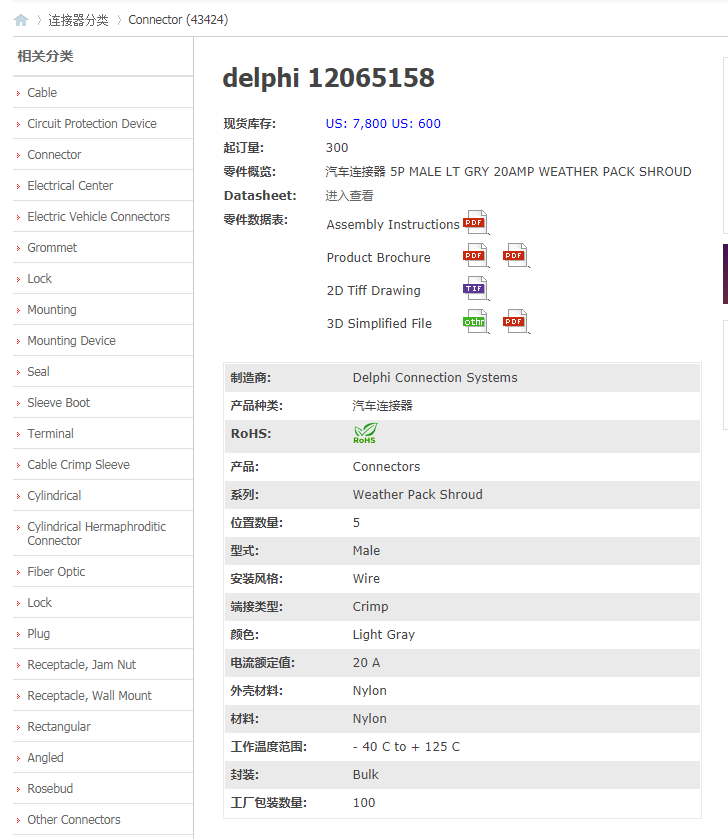Select the Plug category
Screen dimensions: 728x839
(x=39, y=634)
